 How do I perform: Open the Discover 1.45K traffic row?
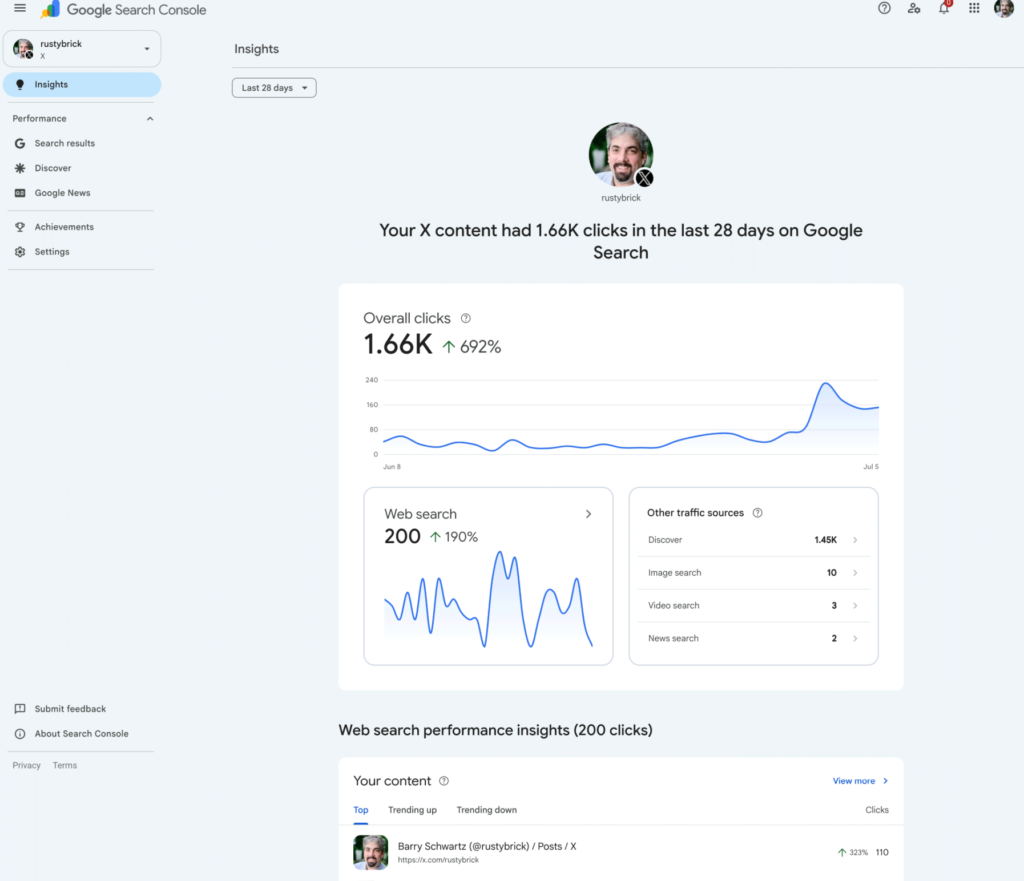753,540
